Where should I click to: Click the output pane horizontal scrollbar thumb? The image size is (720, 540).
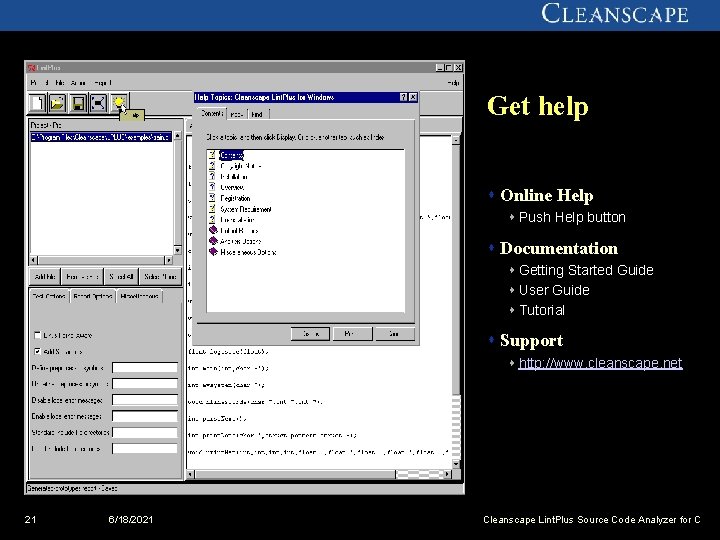coord(295,474)
